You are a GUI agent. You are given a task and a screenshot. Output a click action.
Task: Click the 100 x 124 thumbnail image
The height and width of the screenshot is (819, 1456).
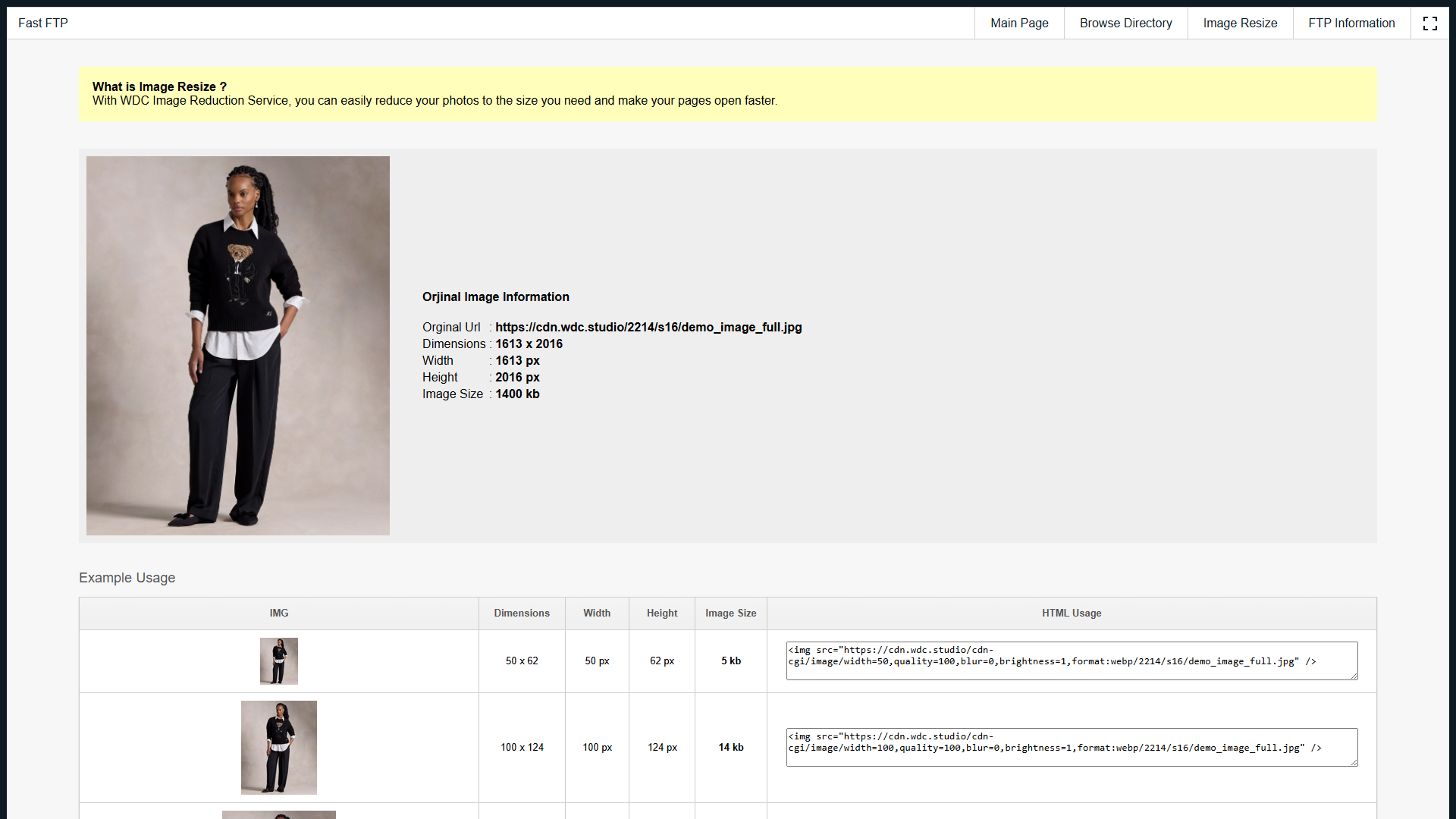coord(279,748)
